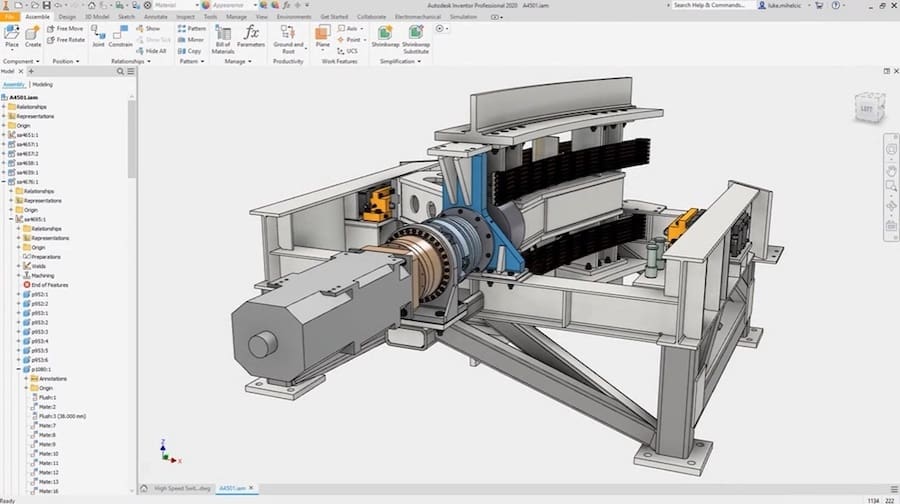Open the Bill of Materials
Viewport: 900px width, 504px height.
[x=223, y=36]
